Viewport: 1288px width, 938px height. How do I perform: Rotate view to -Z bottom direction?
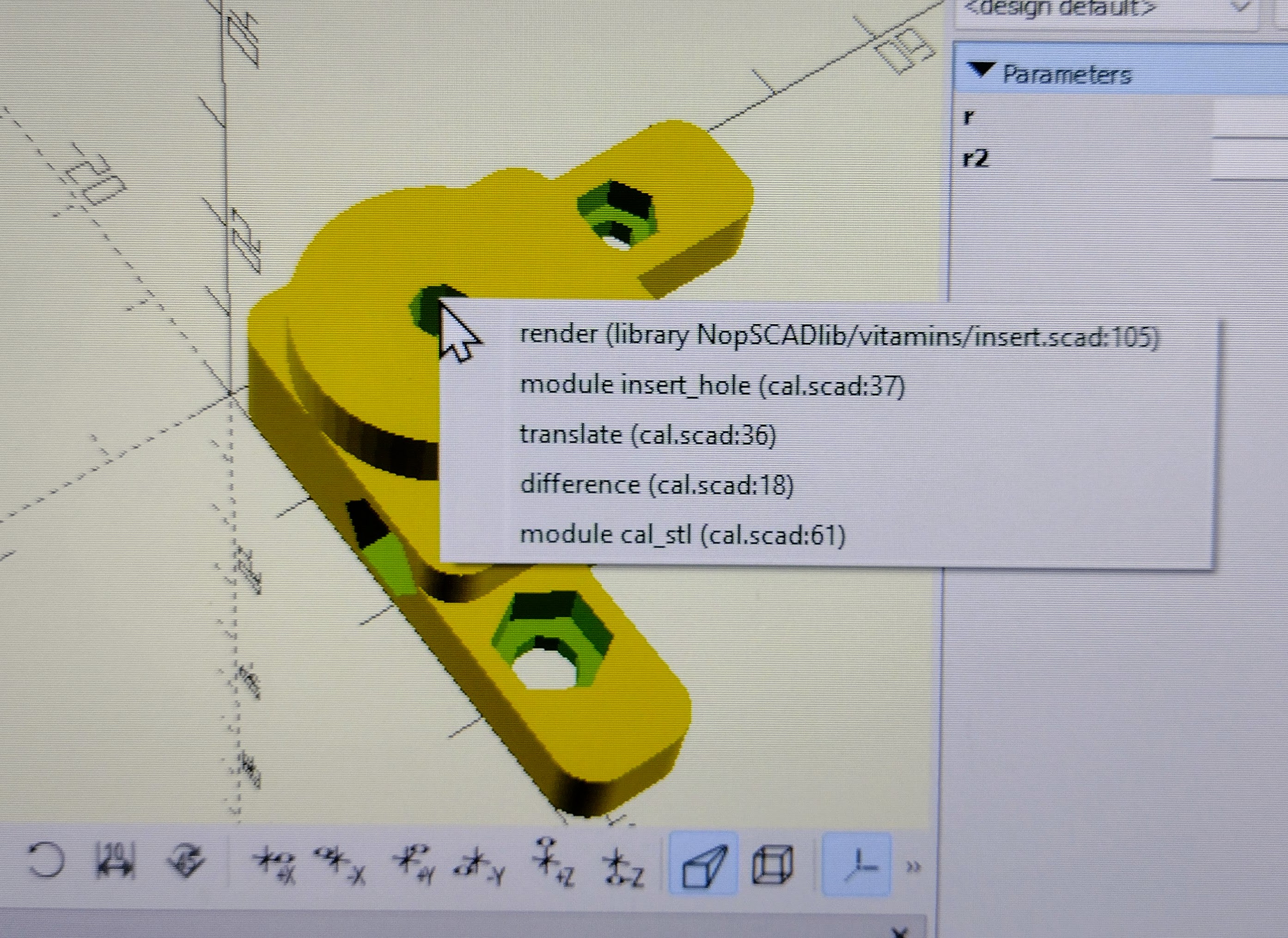623,866
